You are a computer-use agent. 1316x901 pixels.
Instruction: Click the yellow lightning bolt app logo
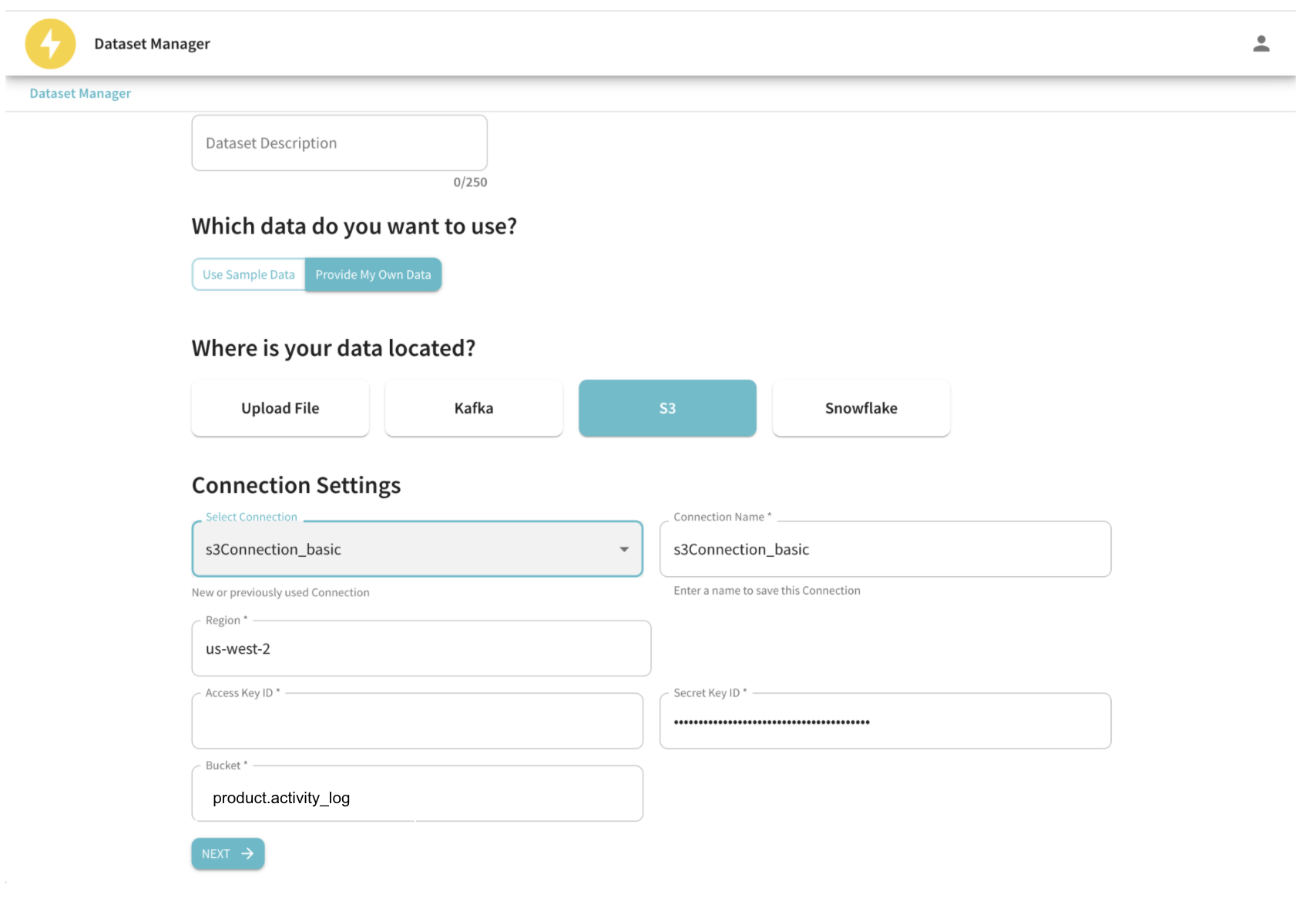pos(49,44)
